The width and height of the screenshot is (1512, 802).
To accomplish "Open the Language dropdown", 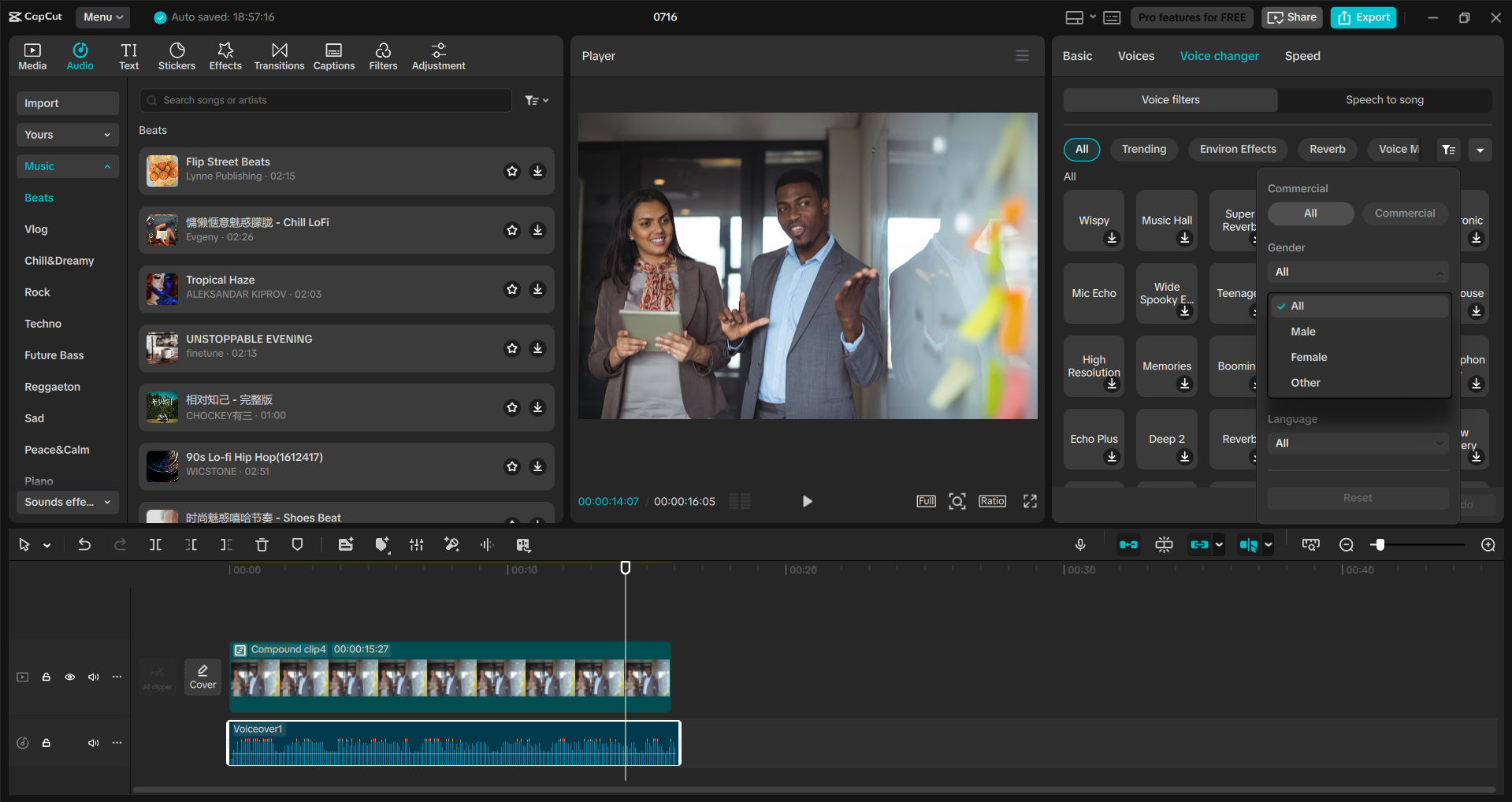I will click(x=1357, y=443).
